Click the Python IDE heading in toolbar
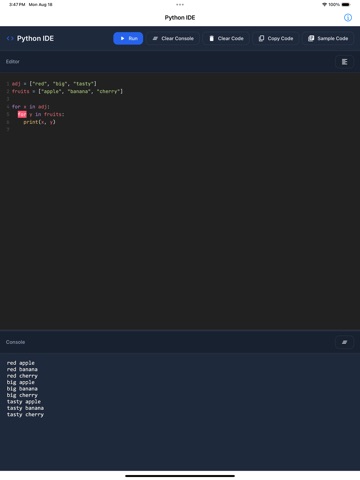 point(35,38)
